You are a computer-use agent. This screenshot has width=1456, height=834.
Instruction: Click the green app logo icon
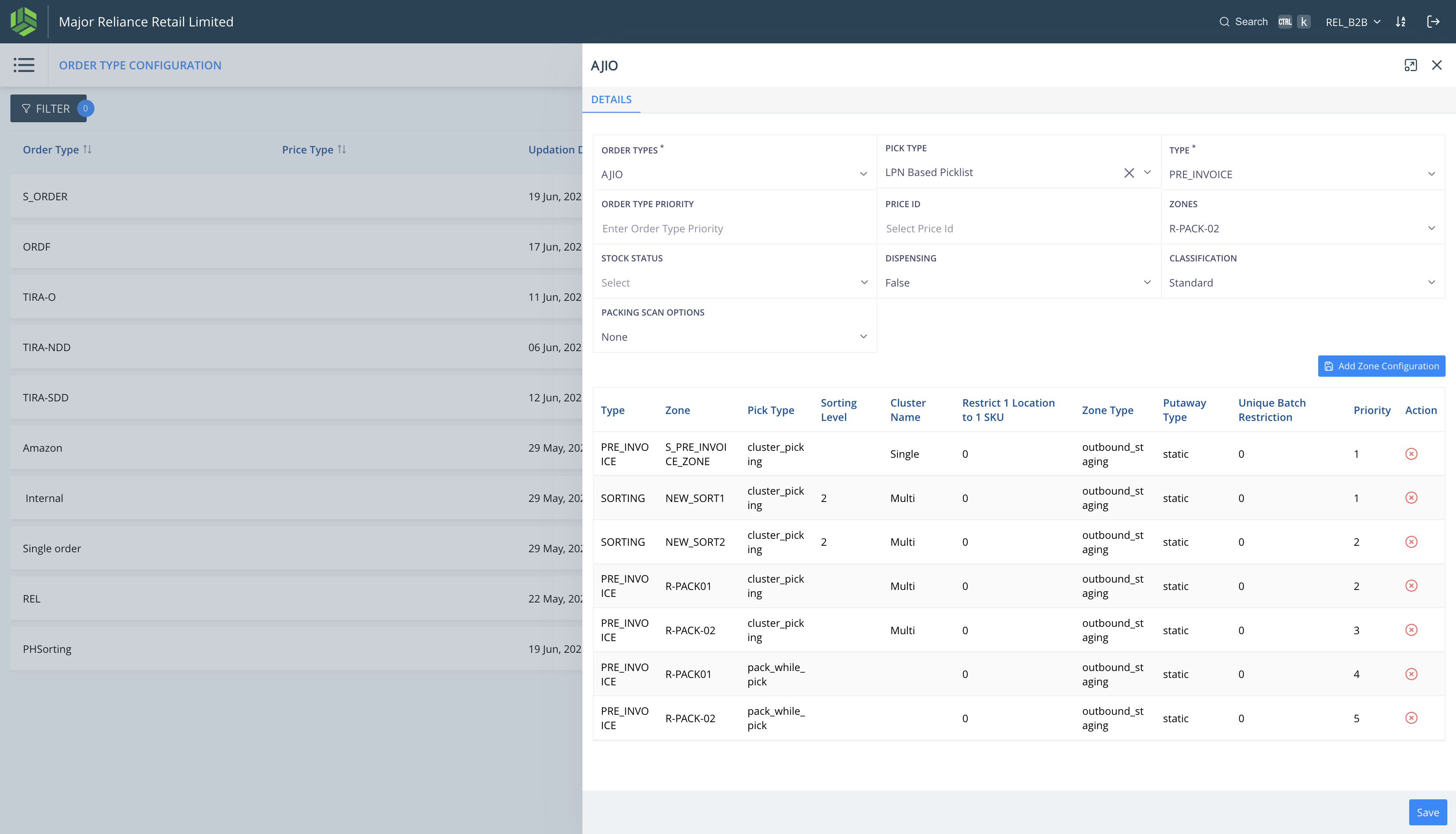pyautogui.click(x=23, y=21)
